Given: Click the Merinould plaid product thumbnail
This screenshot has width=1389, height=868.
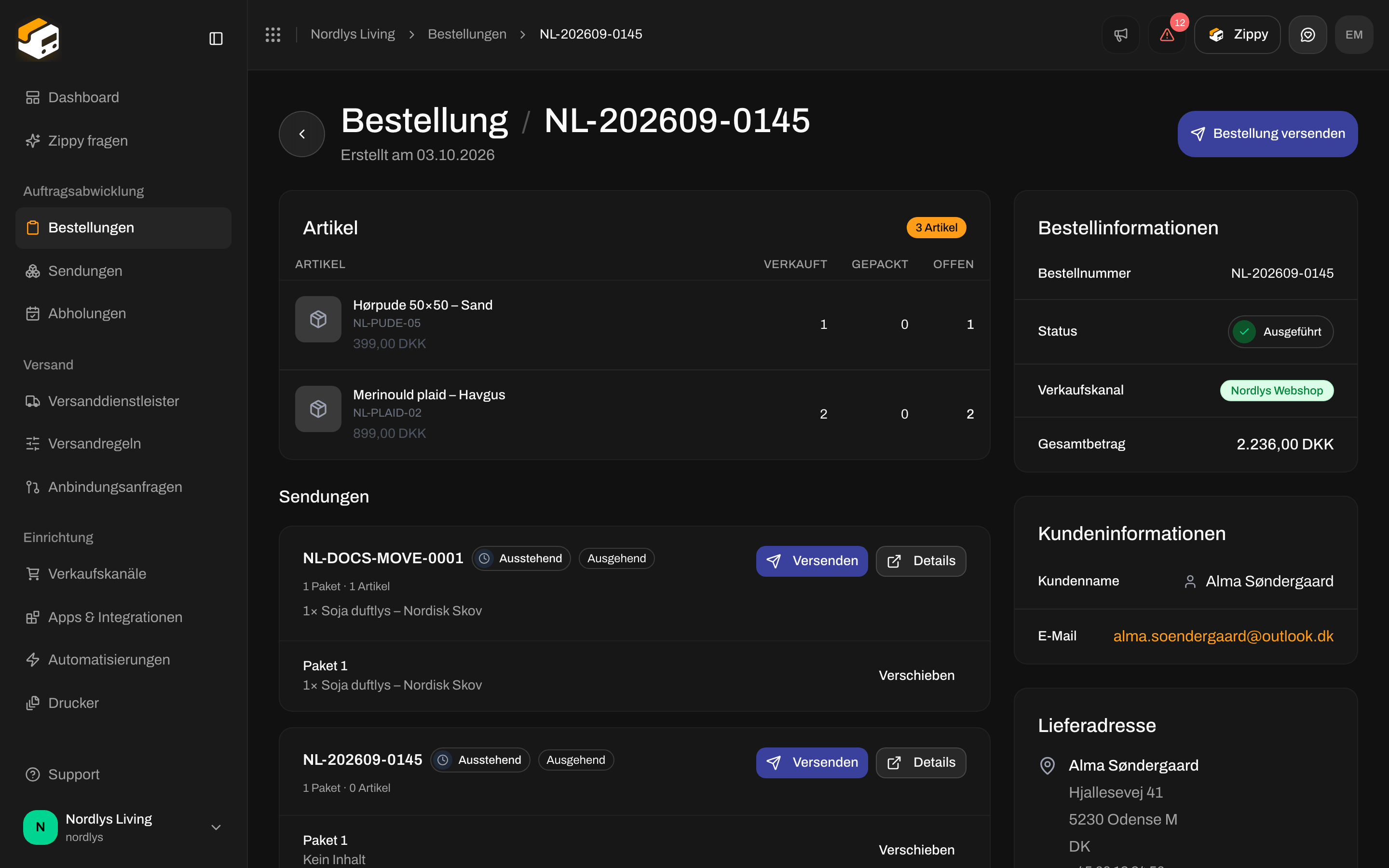Looking at the screenshot, I should click(x=318, y=409).
